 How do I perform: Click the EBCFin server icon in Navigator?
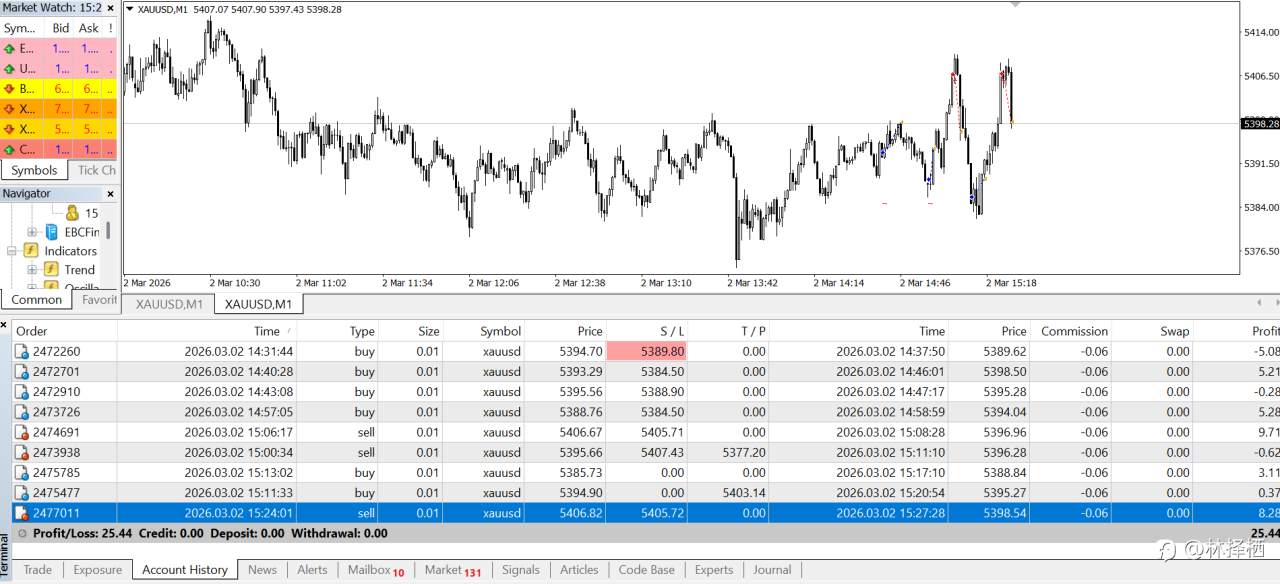pos(51,232)
